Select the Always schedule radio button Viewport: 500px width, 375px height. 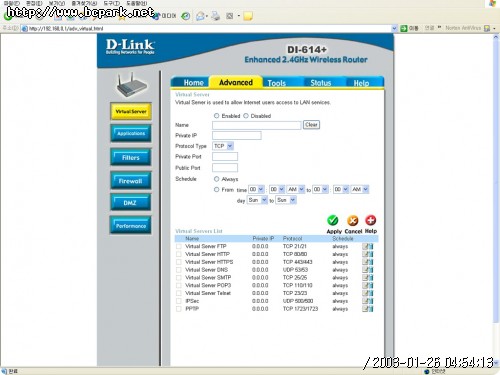click(216, 179)
